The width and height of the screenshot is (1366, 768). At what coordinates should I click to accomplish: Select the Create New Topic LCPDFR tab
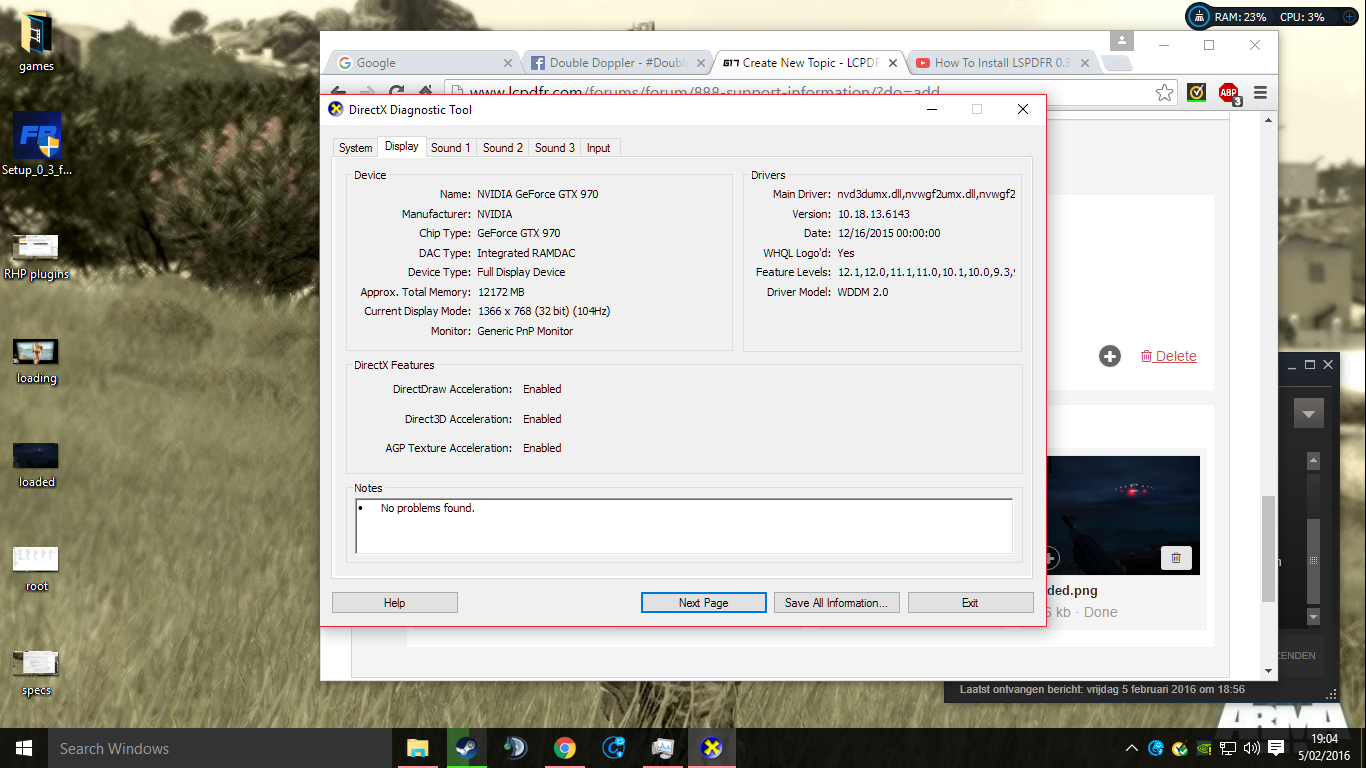point(808,63)
